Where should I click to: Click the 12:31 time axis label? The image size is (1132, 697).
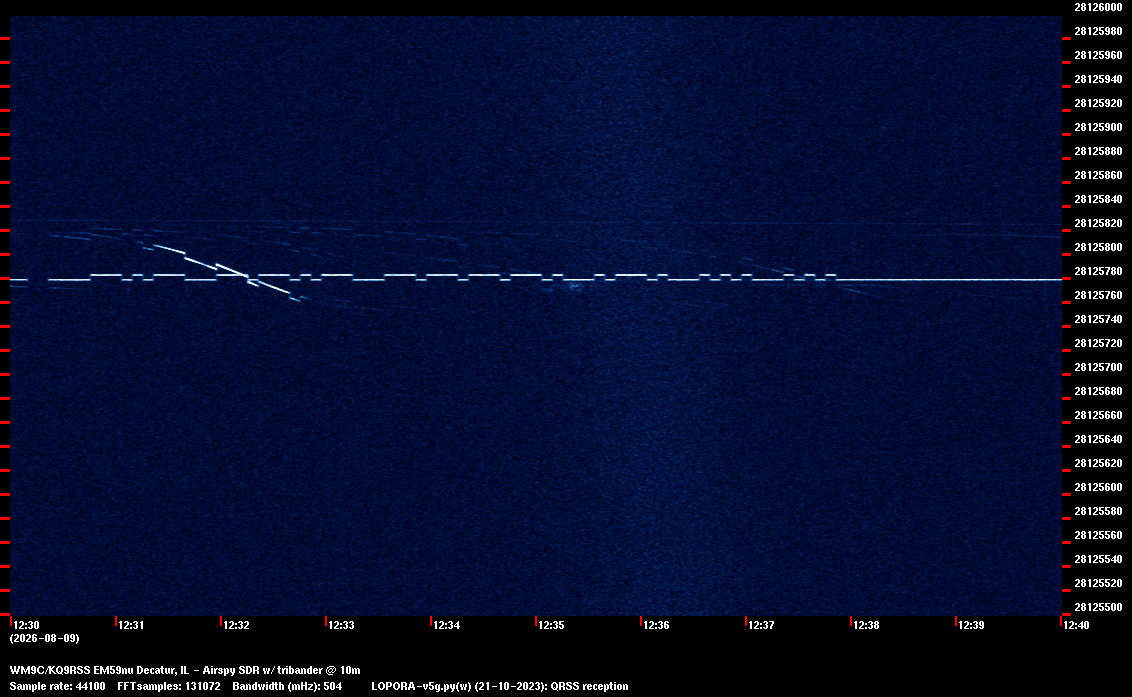[131, 625]
